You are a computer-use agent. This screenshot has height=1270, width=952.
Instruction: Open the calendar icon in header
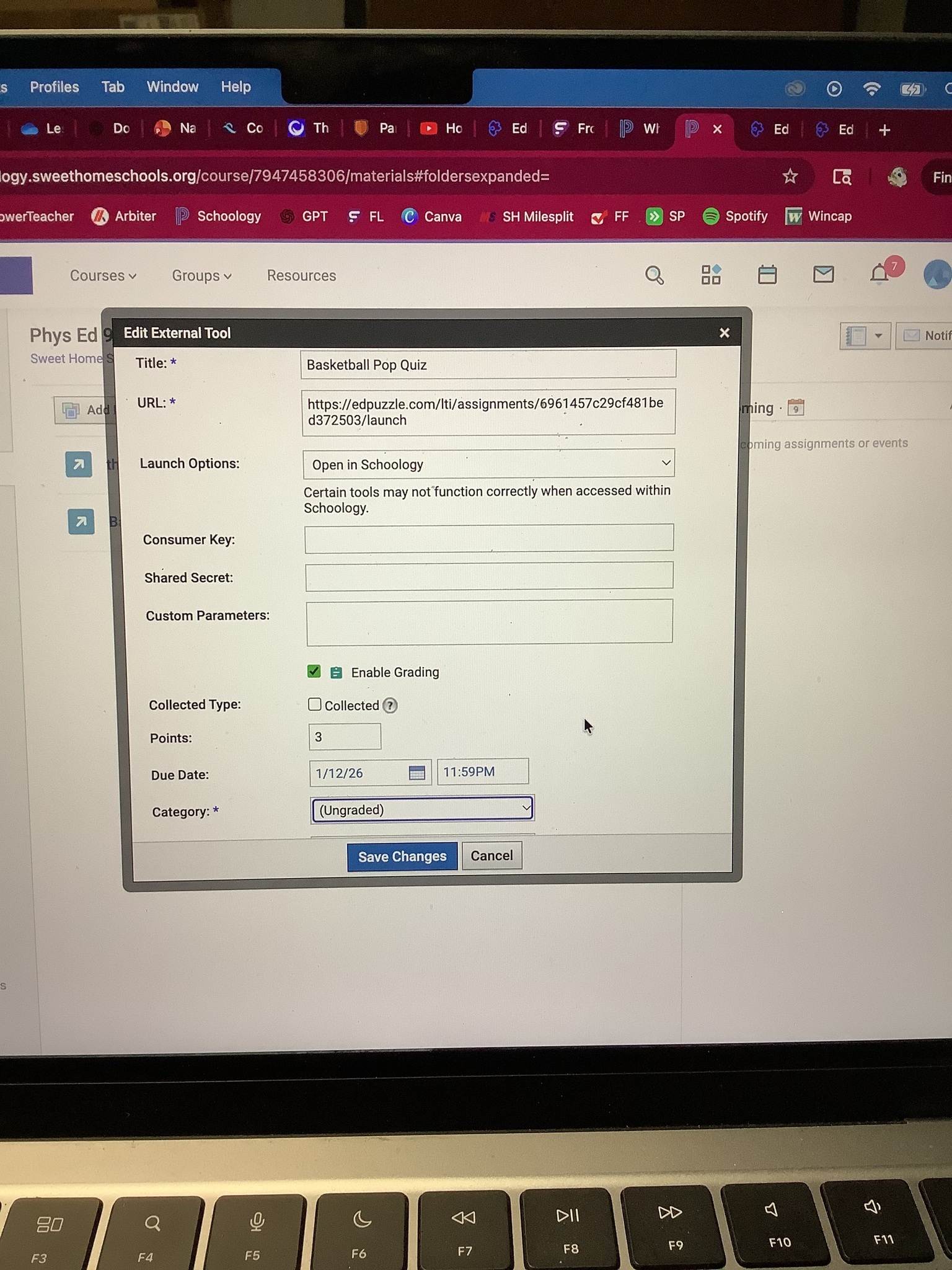(x=767, y=274)
